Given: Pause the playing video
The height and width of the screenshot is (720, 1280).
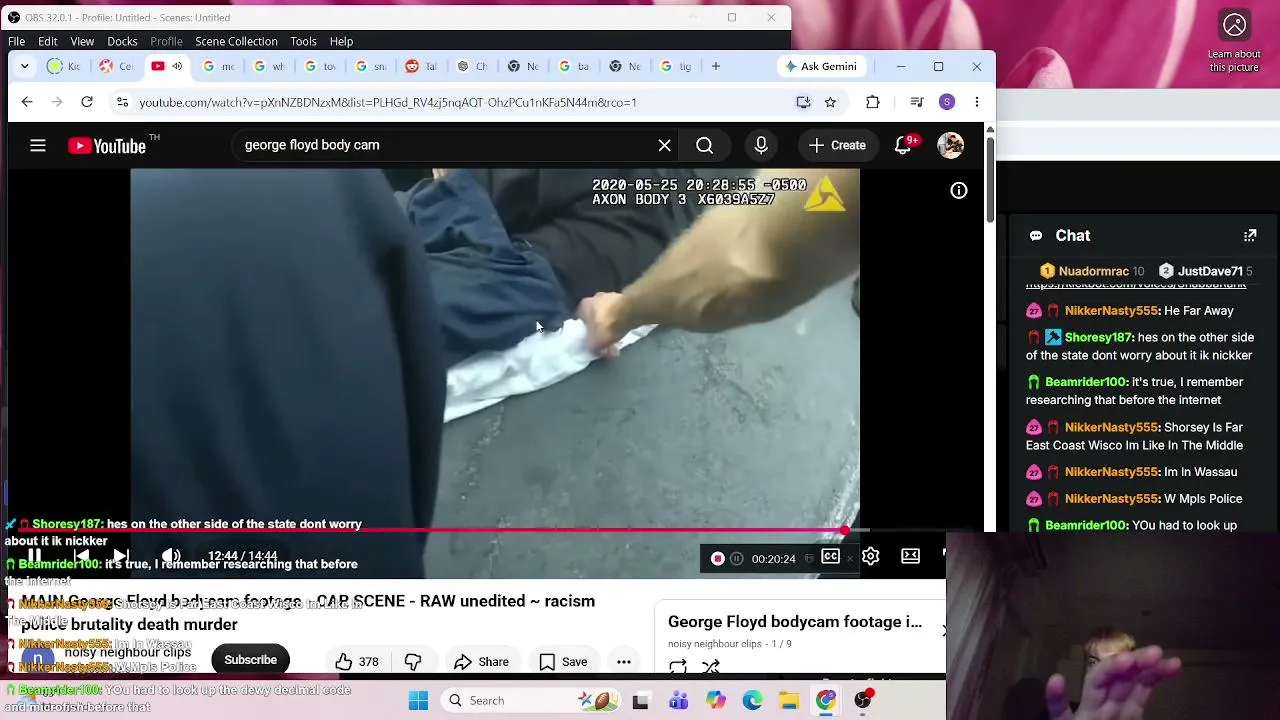Looking at the screenshot, I should (x=34, y=556).
